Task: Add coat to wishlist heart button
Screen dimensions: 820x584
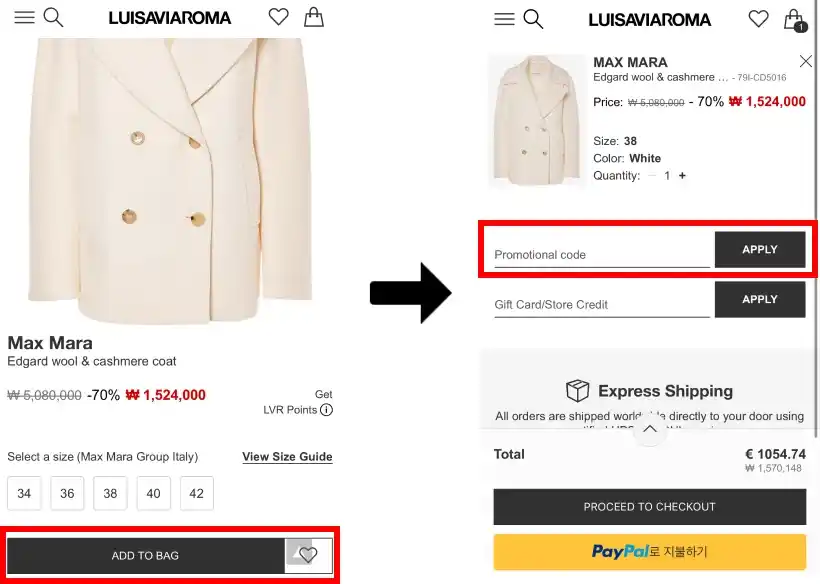Action: click(308, 555)
